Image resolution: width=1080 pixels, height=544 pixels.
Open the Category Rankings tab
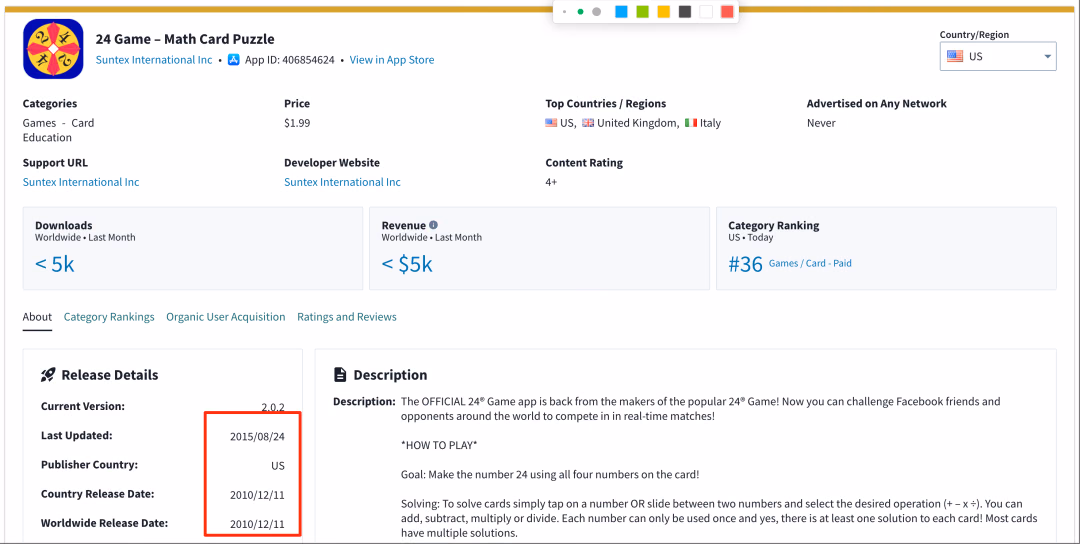coord(109,317)
